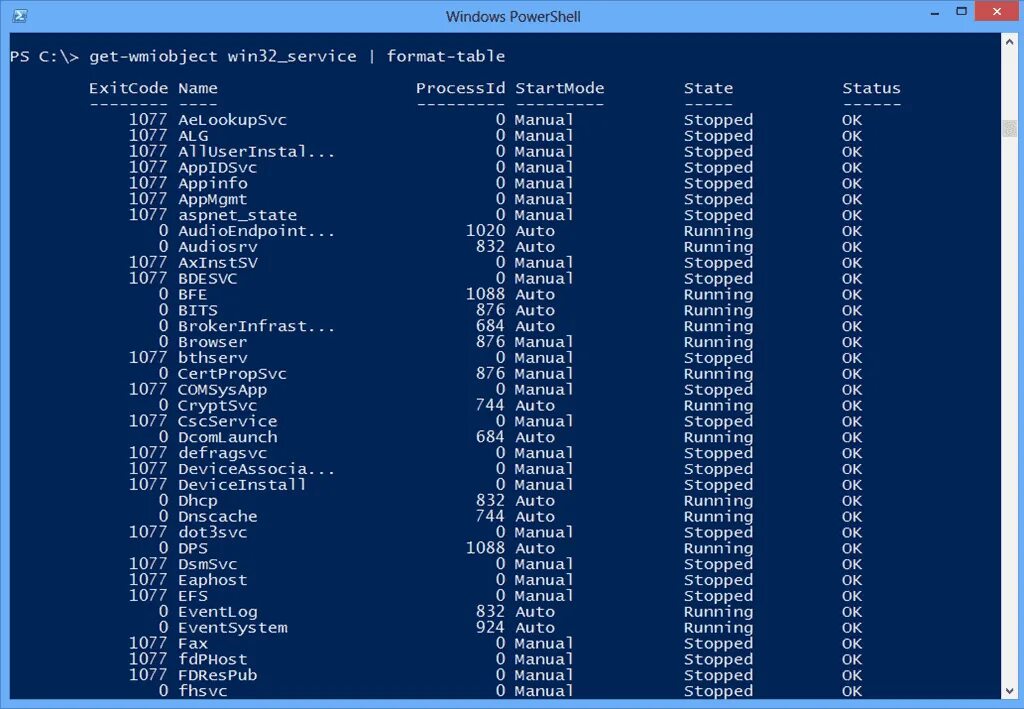Select the BDESVC service name

click(208, 279)
